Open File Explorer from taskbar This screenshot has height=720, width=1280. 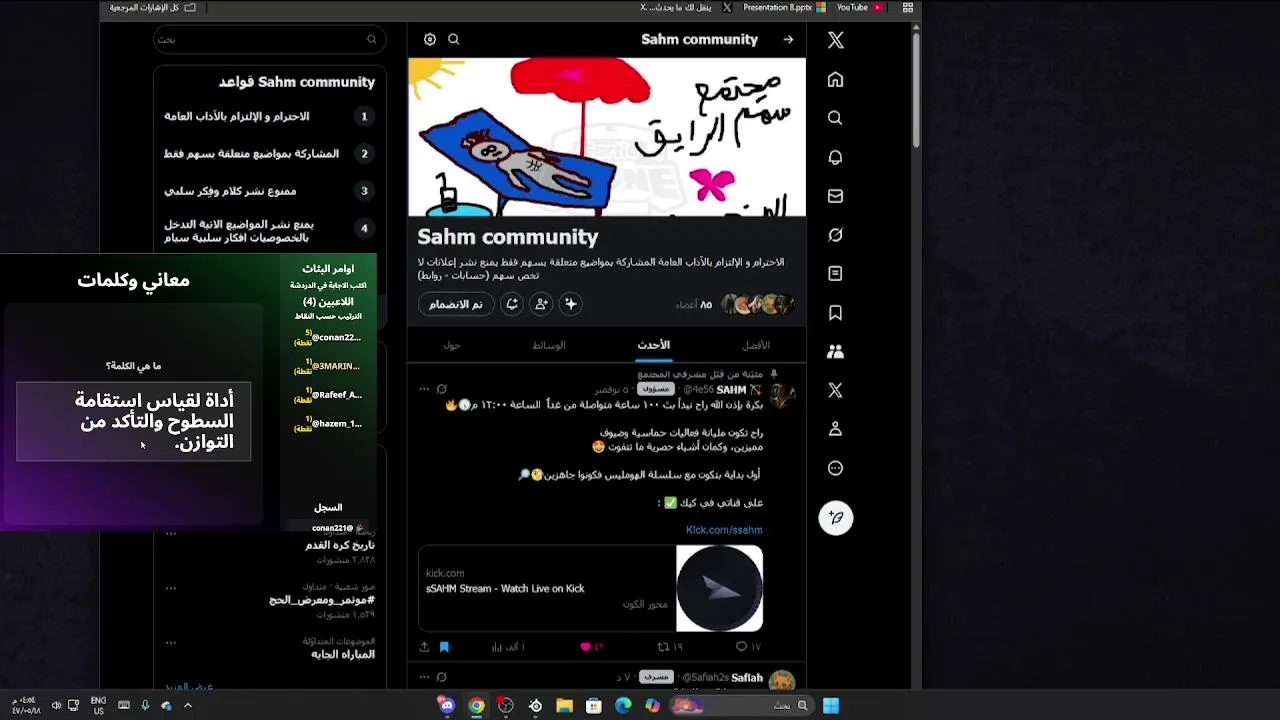point(564,706)
